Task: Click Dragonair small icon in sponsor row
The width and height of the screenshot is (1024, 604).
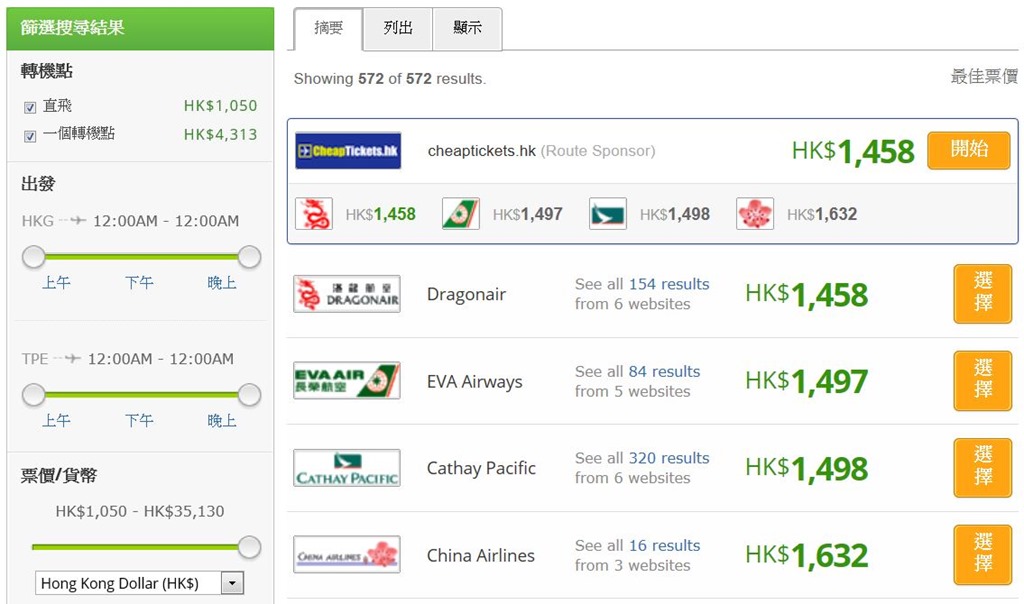Action: (313, 214)
